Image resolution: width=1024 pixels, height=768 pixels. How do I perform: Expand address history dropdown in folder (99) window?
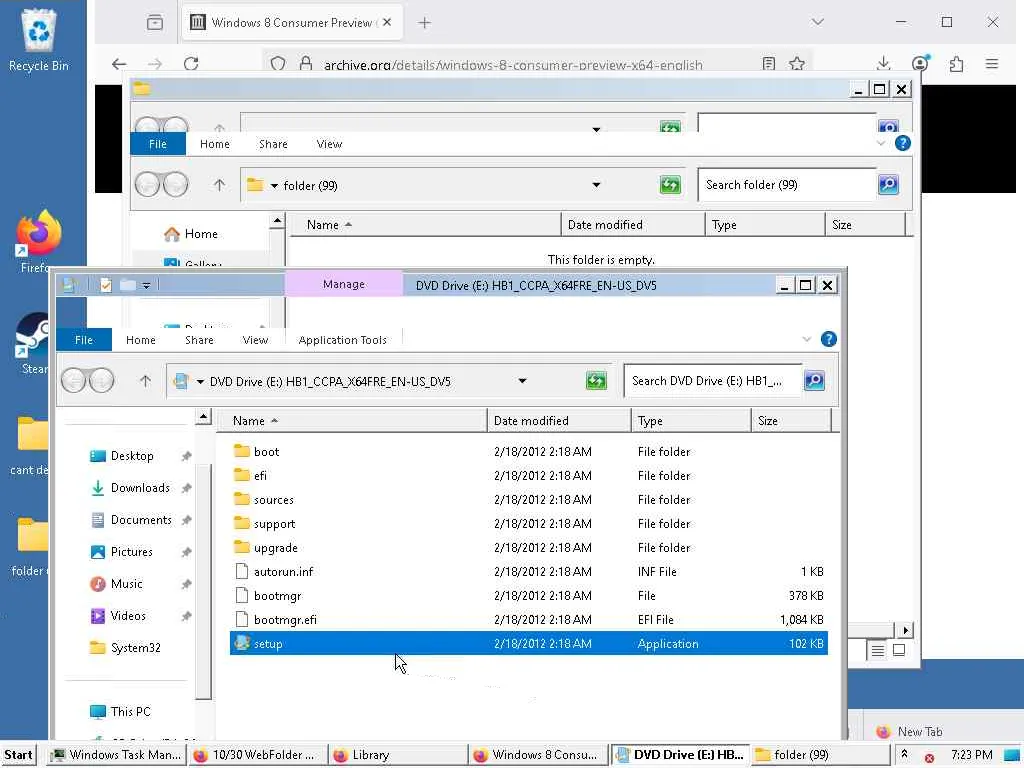(x=596, y=185)
